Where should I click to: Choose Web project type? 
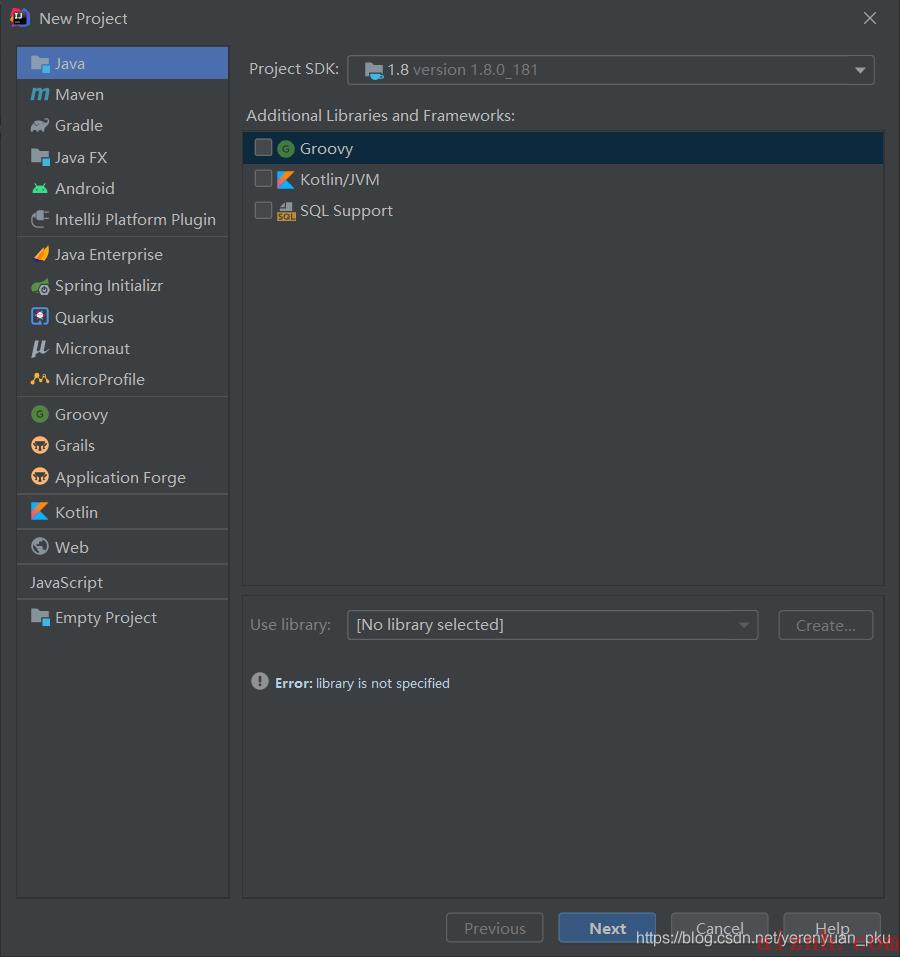pyautogui.click(x=123, y=547)
